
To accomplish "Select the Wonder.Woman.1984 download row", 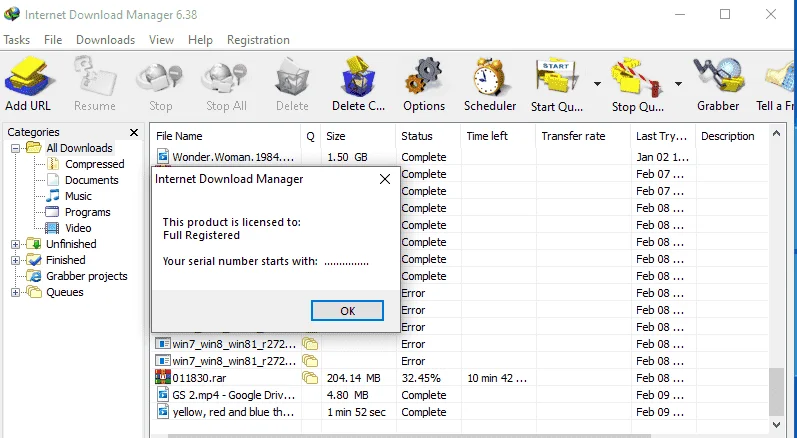I will (459, 157).
